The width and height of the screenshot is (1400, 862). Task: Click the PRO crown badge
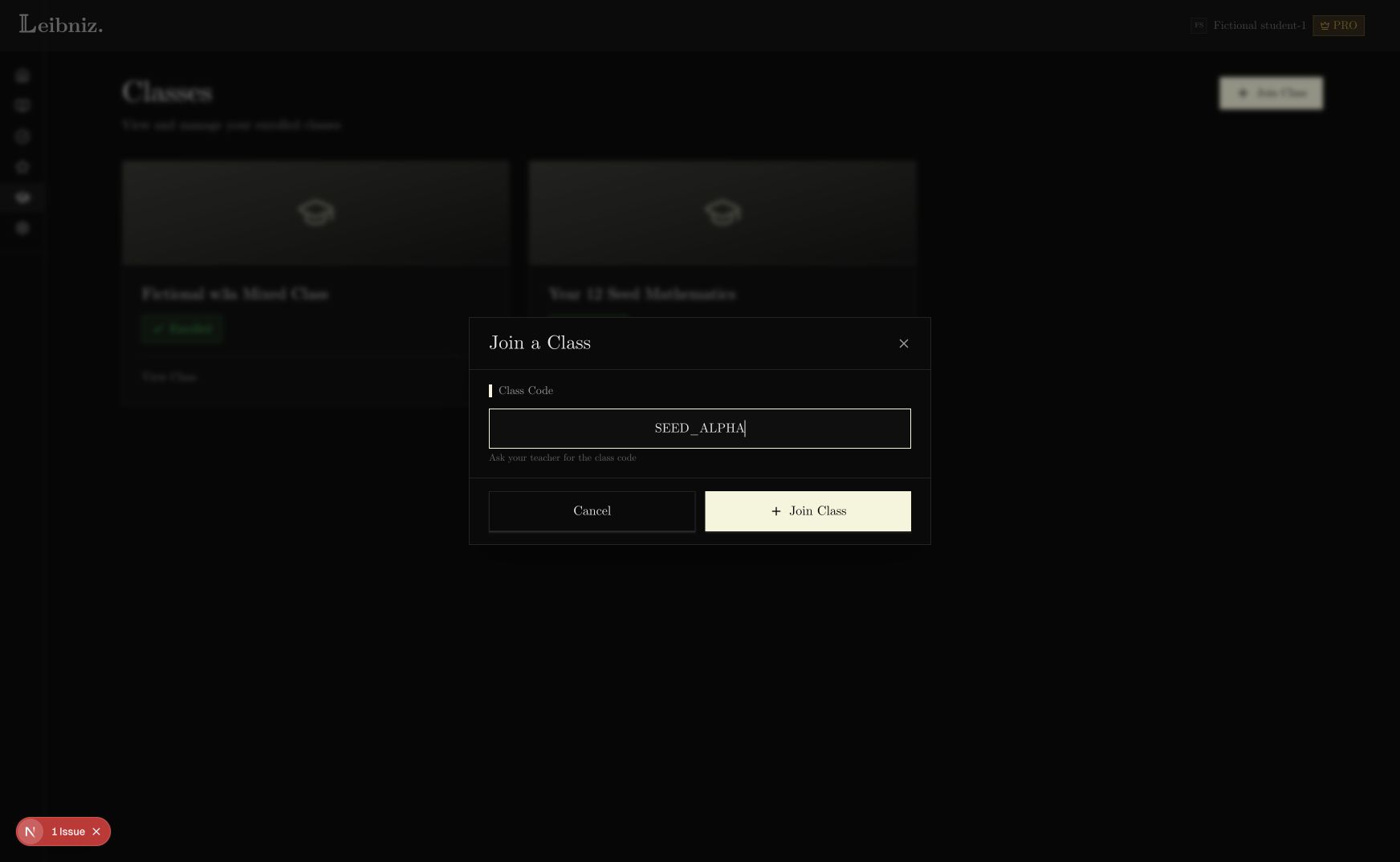tap(1338, 26)
